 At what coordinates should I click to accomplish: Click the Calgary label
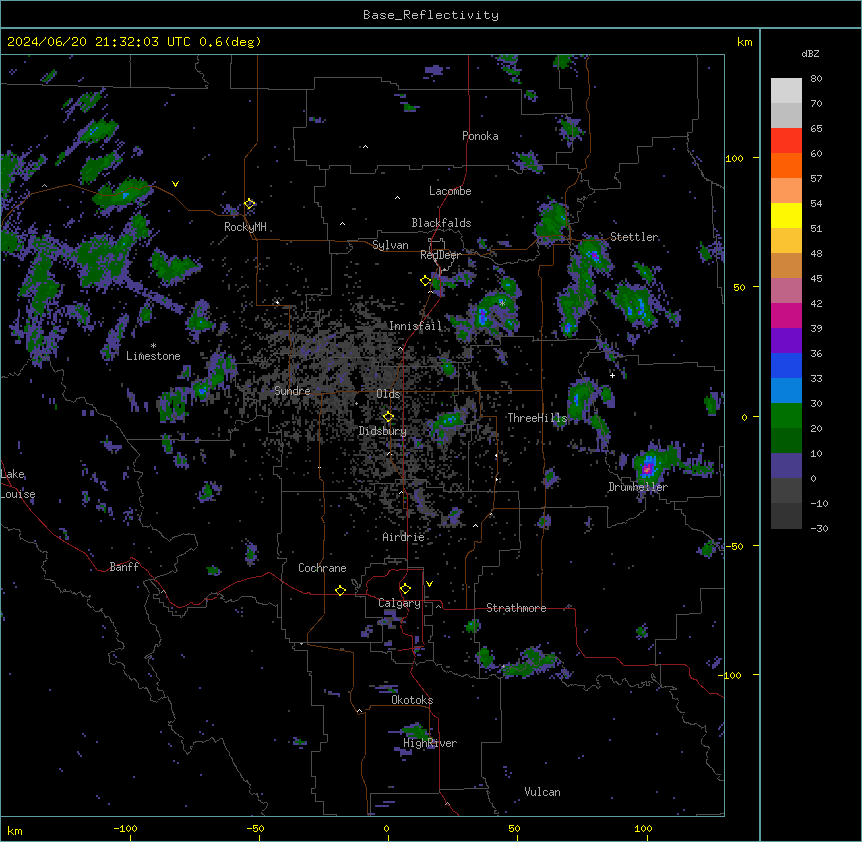coord(399,603)
